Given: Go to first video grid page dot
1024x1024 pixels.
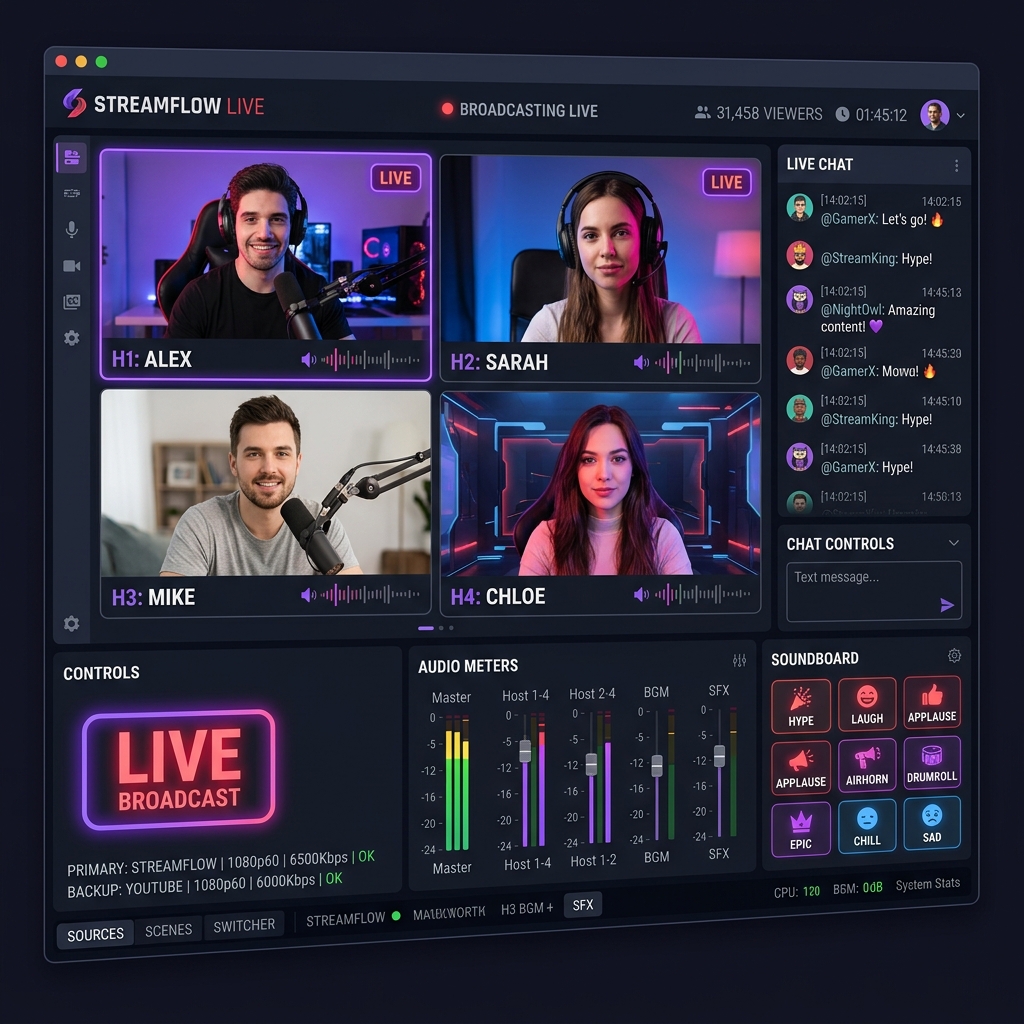Looking at the screenshot, I should tap(426, 628).
